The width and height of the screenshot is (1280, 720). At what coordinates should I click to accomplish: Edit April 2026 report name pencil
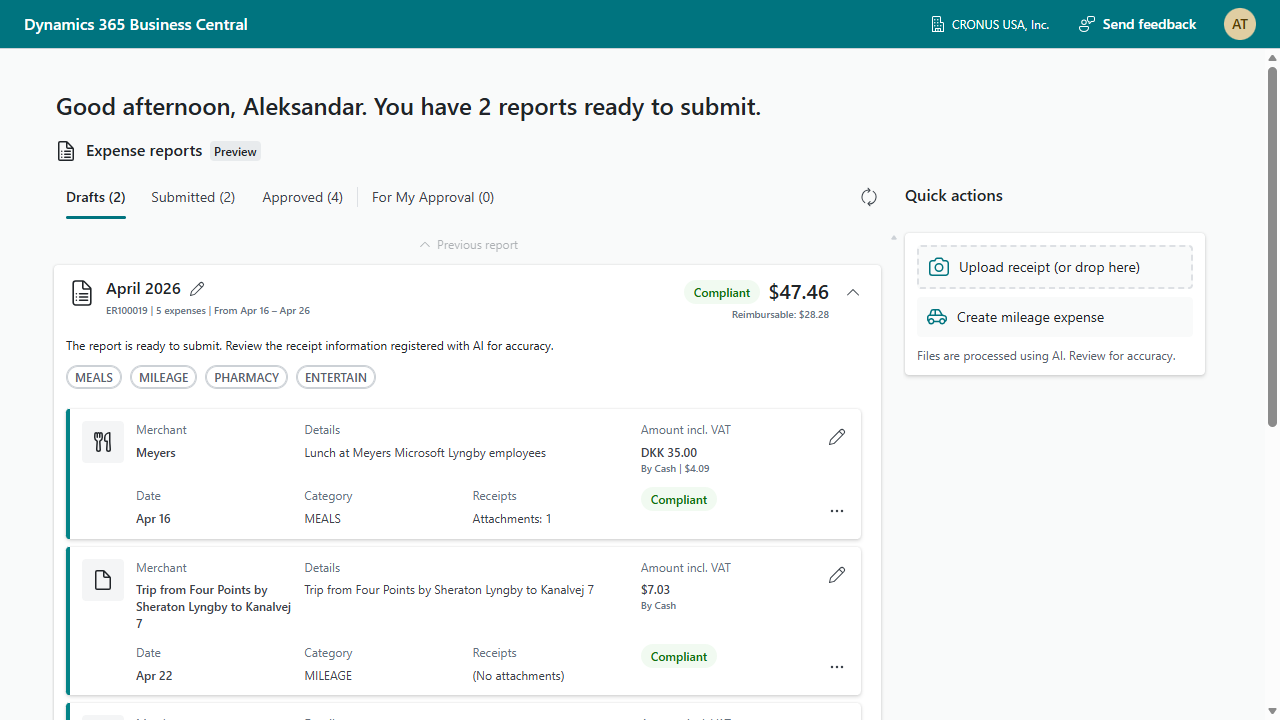(x=198, y=288)
